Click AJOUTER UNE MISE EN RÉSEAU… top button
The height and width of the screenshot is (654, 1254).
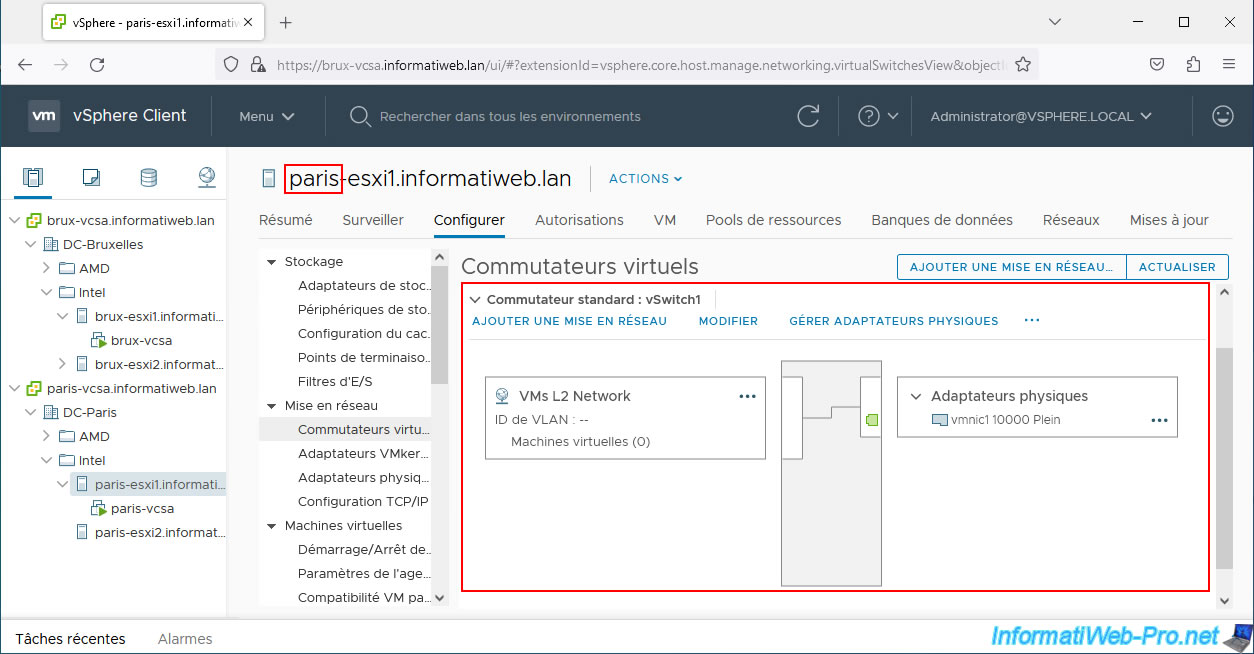(1012, 267)
